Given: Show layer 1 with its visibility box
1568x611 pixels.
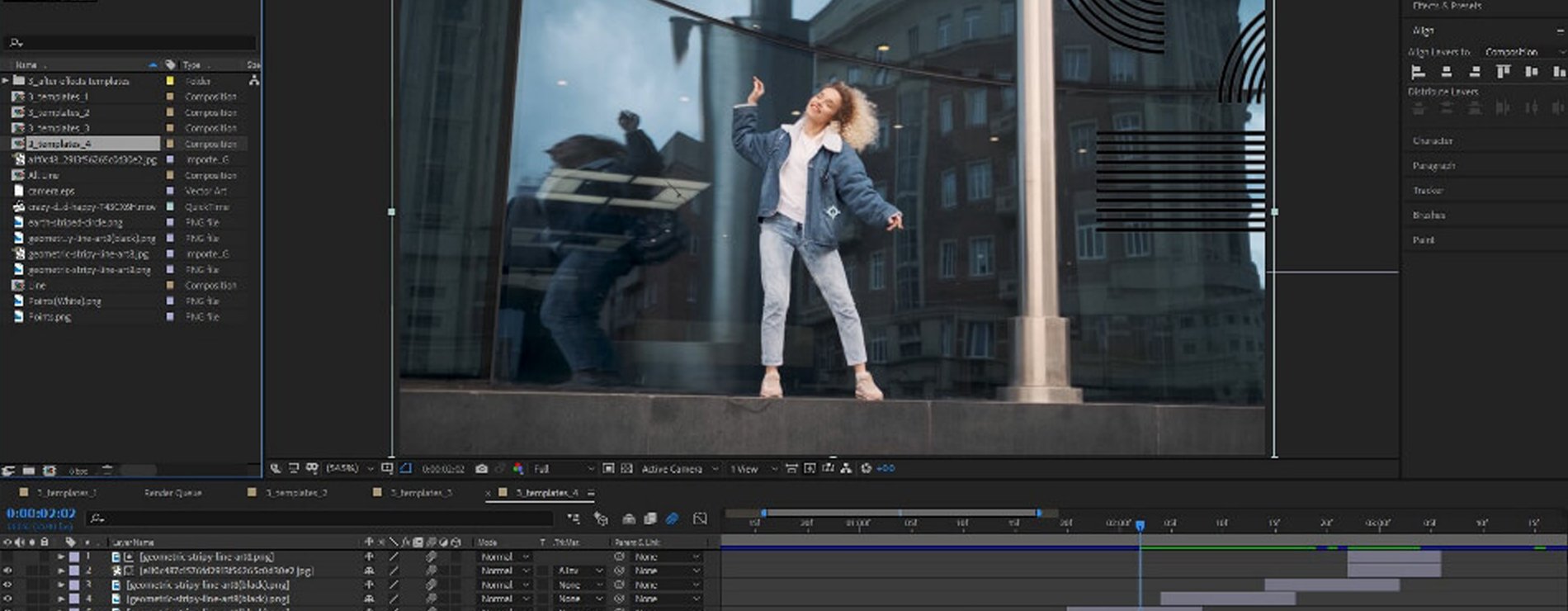Looking at the screenshot, I should 8,557.
